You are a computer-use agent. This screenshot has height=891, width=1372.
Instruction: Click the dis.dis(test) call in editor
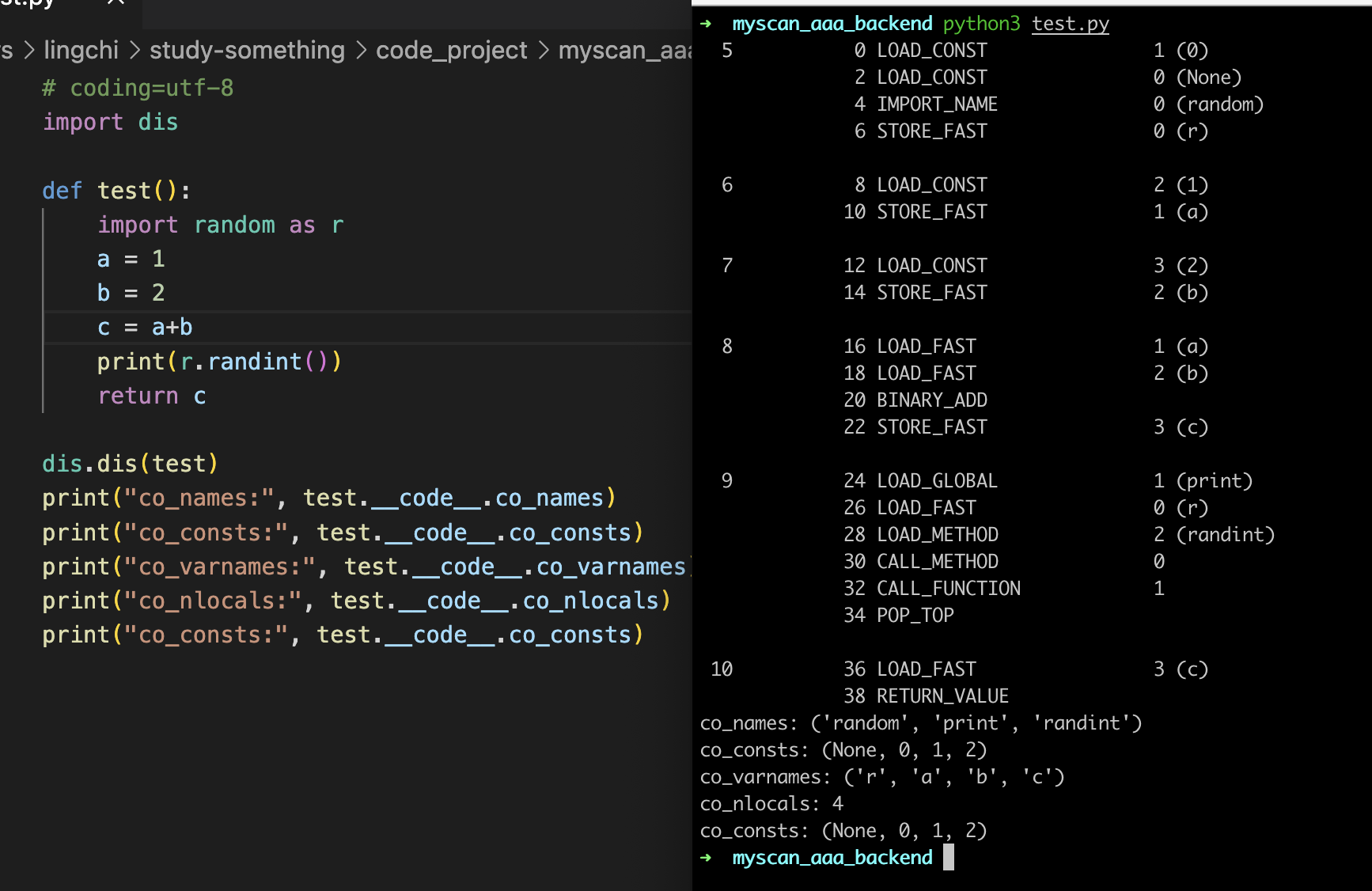click(x=130, y=464)
